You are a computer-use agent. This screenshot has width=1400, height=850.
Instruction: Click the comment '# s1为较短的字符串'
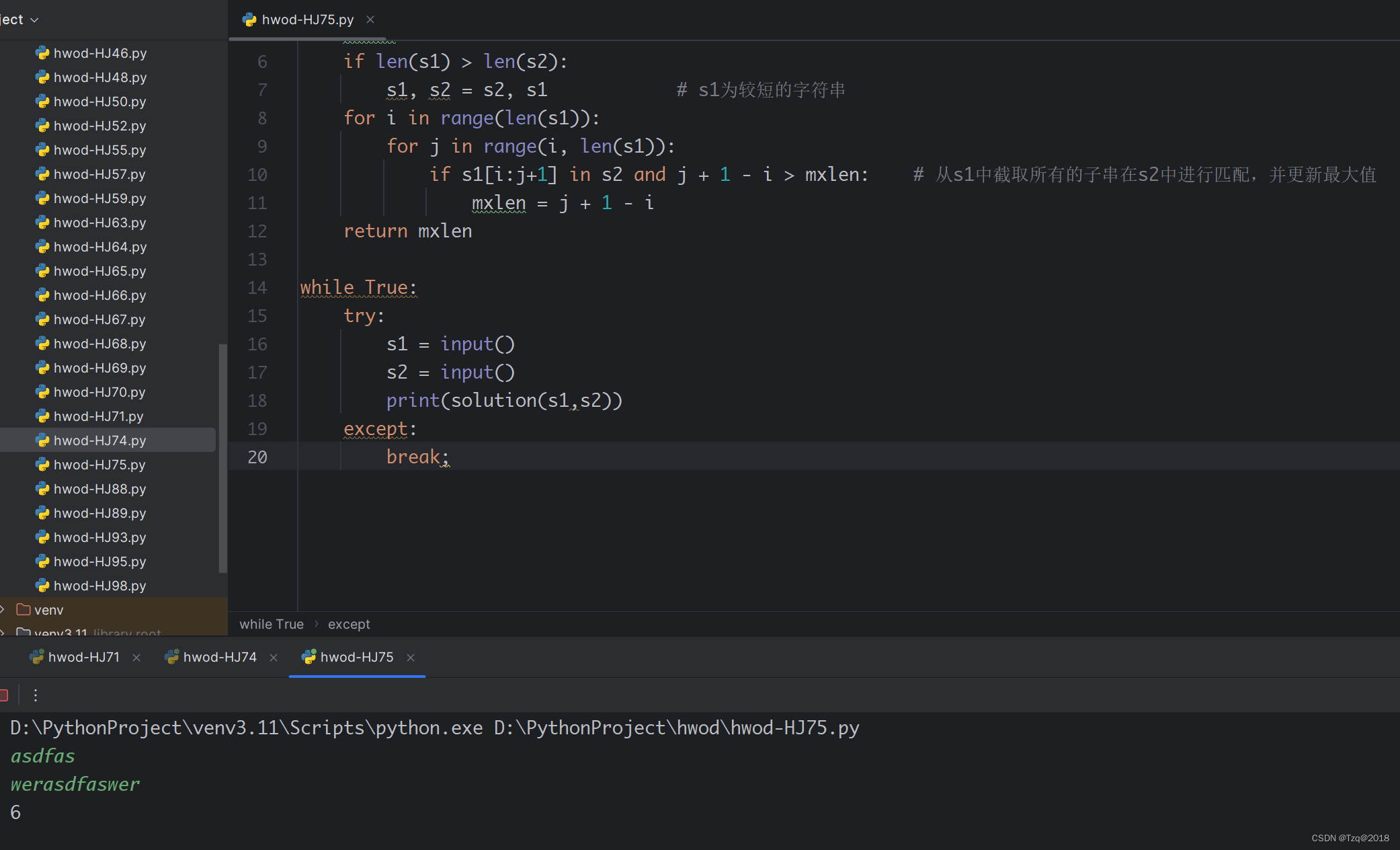[x=761, y=90]
